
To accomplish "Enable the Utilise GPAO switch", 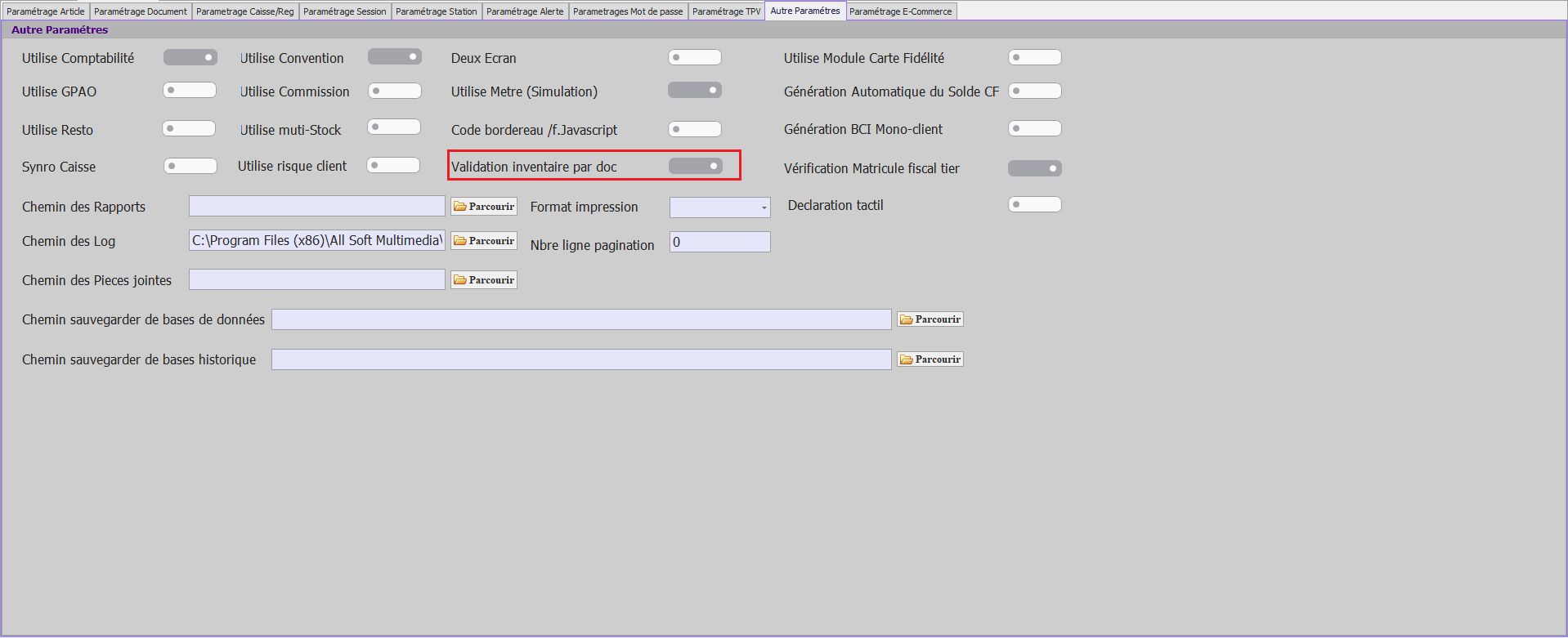I will click(x=190, y=90).
